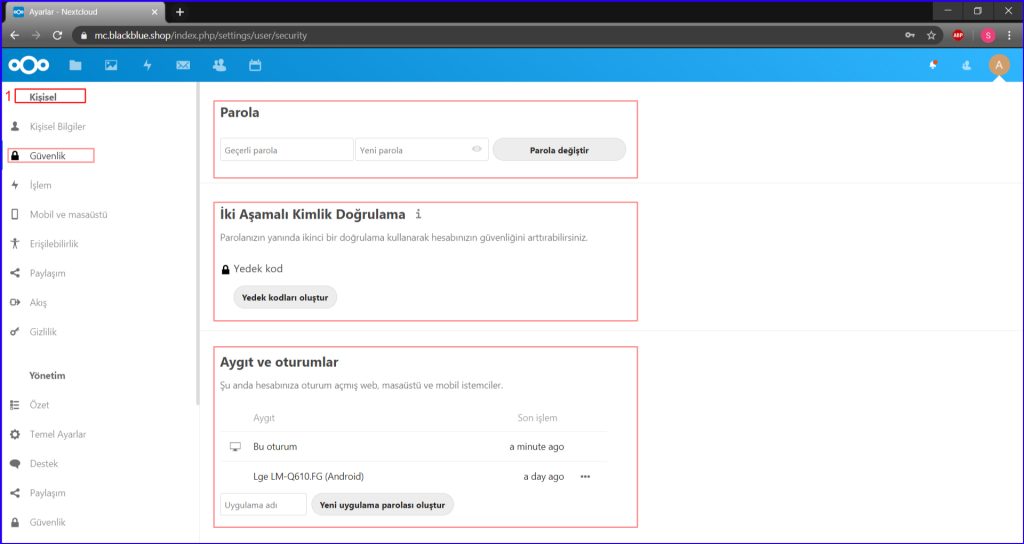The width and height of the screenshot is (1024, 544).
Task: Open Chrome profile avatar 'S'
Action: point(988,35)
